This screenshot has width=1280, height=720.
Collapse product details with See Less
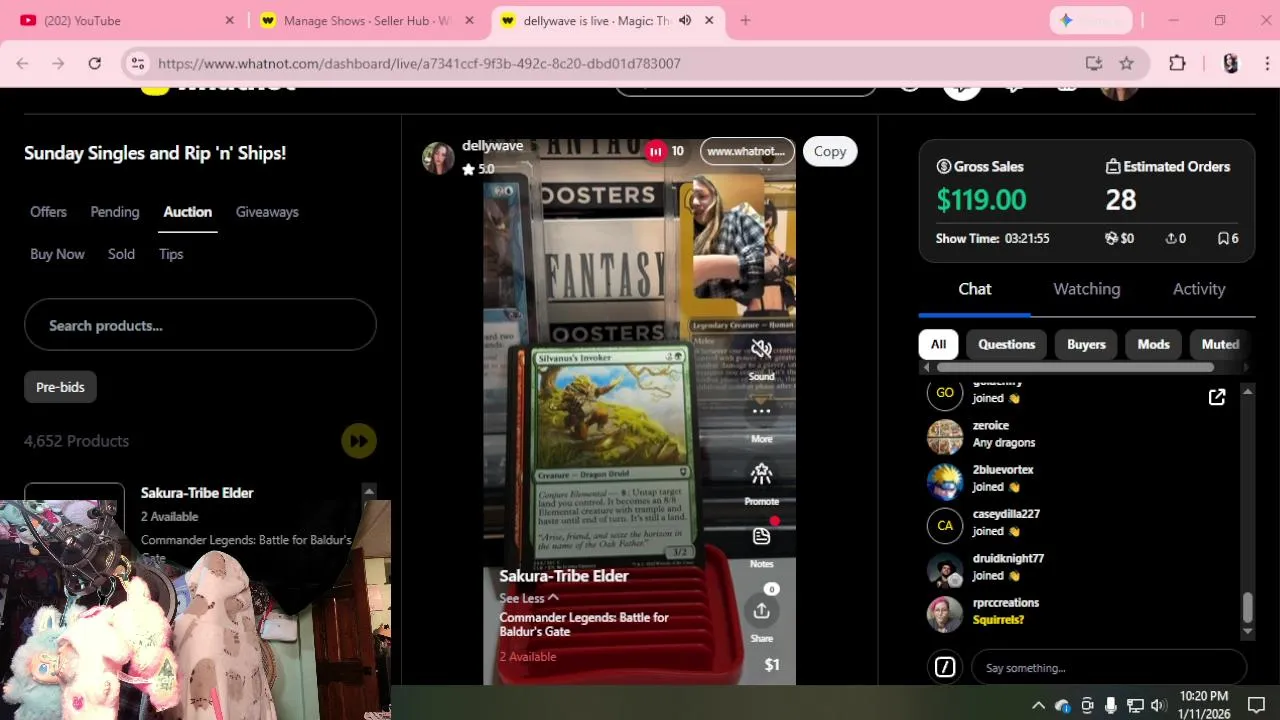click(x=529, y=598)
